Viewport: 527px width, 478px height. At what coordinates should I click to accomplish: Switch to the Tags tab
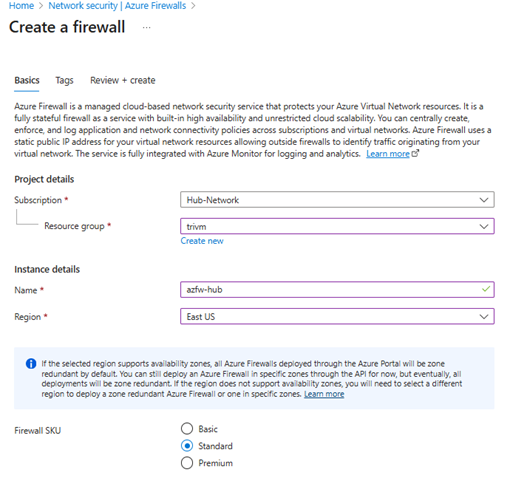tap(64, 81)
